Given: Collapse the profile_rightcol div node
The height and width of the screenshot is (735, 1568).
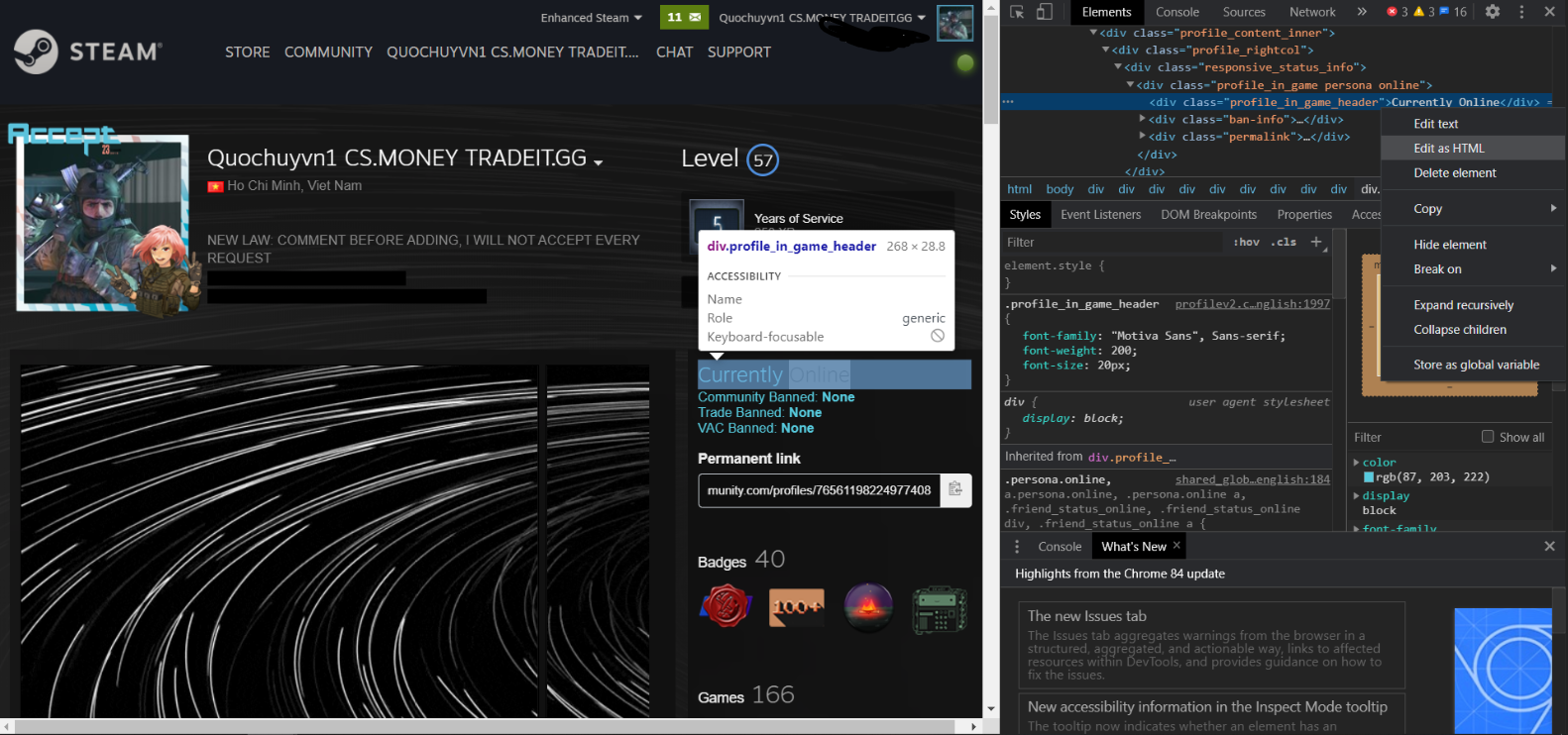Looking at the screenshot, I should (x=1105, y=50).
